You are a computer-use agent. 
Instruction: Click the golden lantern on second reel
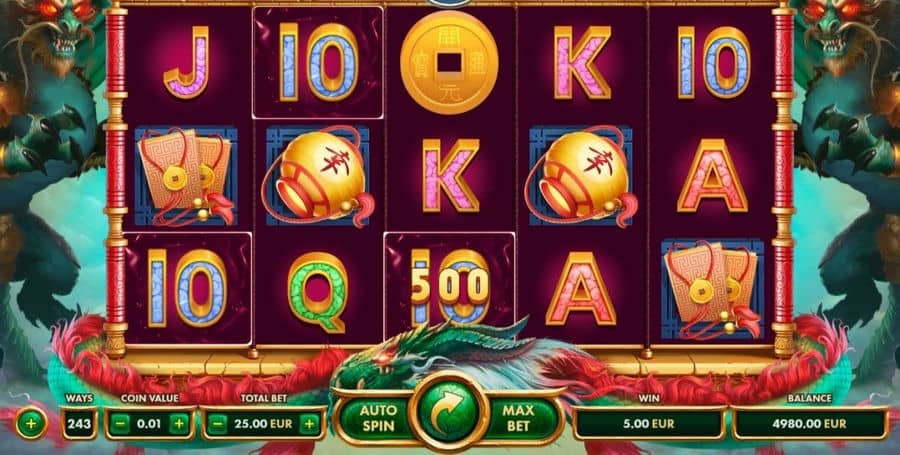pyautogui.click(x=317, y=176)
